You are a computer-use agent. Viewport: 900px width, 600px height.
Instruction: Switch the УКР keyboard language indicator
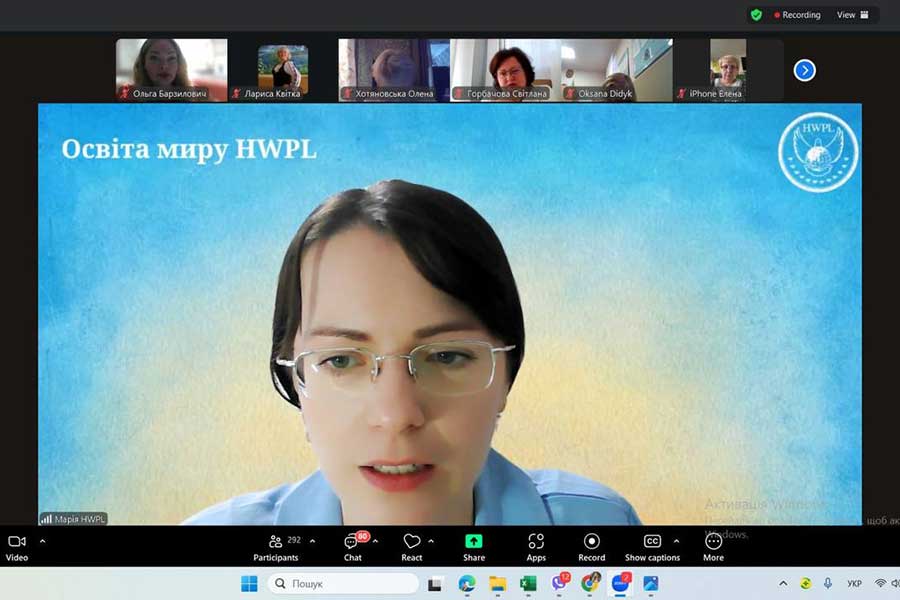click(855, 584)
